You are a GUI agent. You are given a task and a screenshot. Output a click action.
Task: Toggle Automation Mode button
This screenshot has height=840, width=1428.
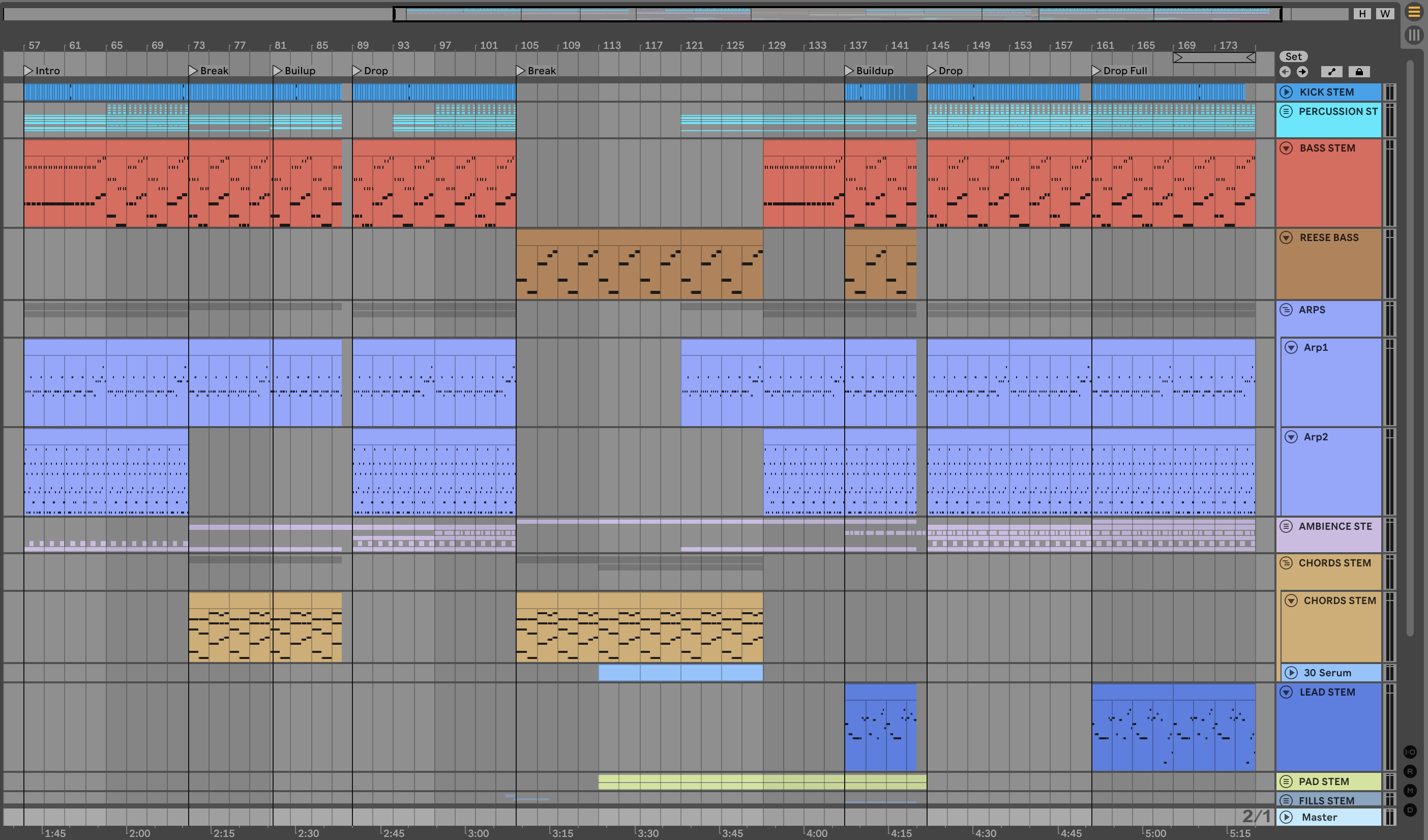pyautogui.click(x=1331, y=71)
